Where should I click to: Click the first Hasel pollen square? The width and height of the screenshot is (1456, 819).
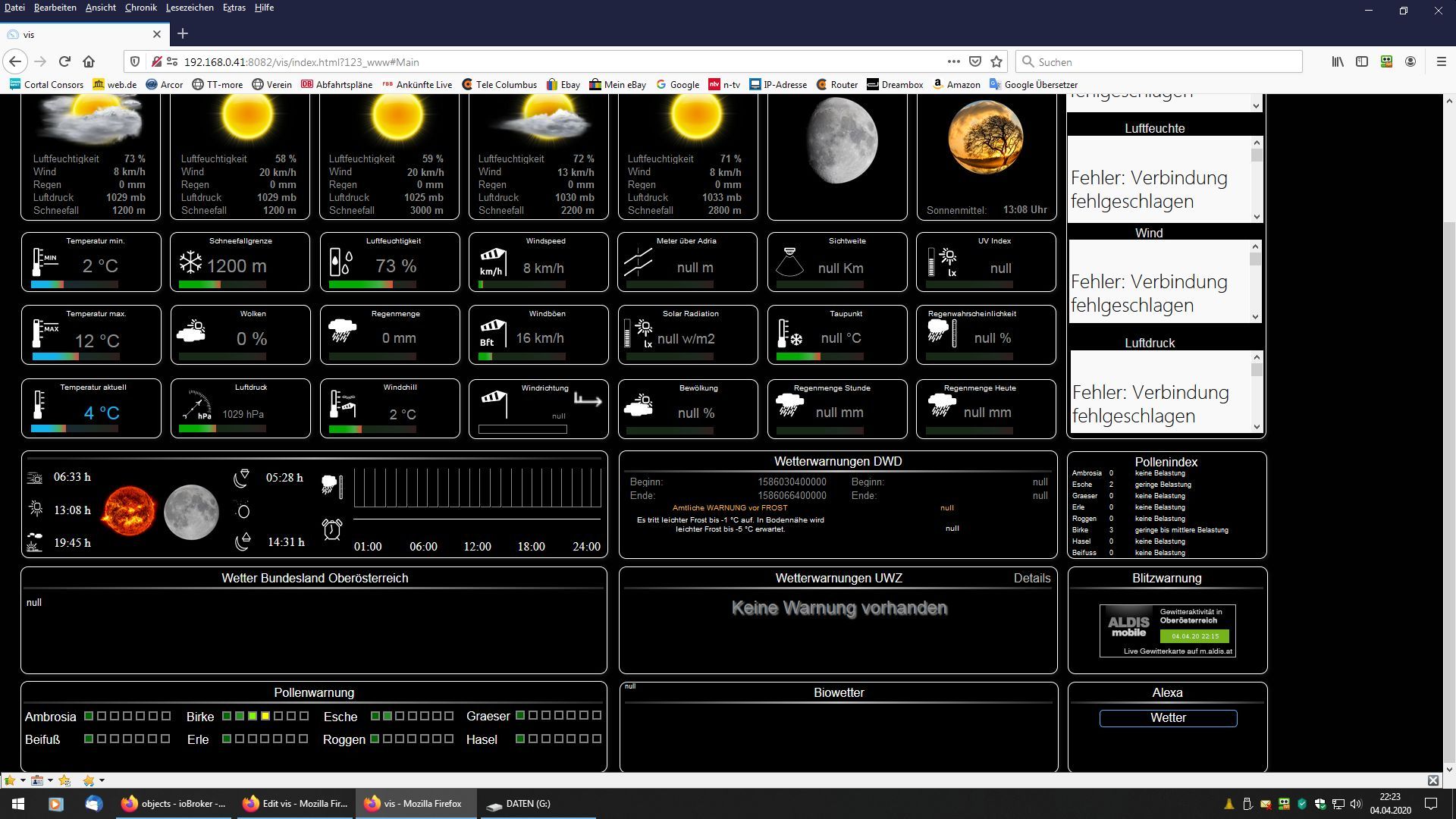pyautogui.click(x=520, y=739)
